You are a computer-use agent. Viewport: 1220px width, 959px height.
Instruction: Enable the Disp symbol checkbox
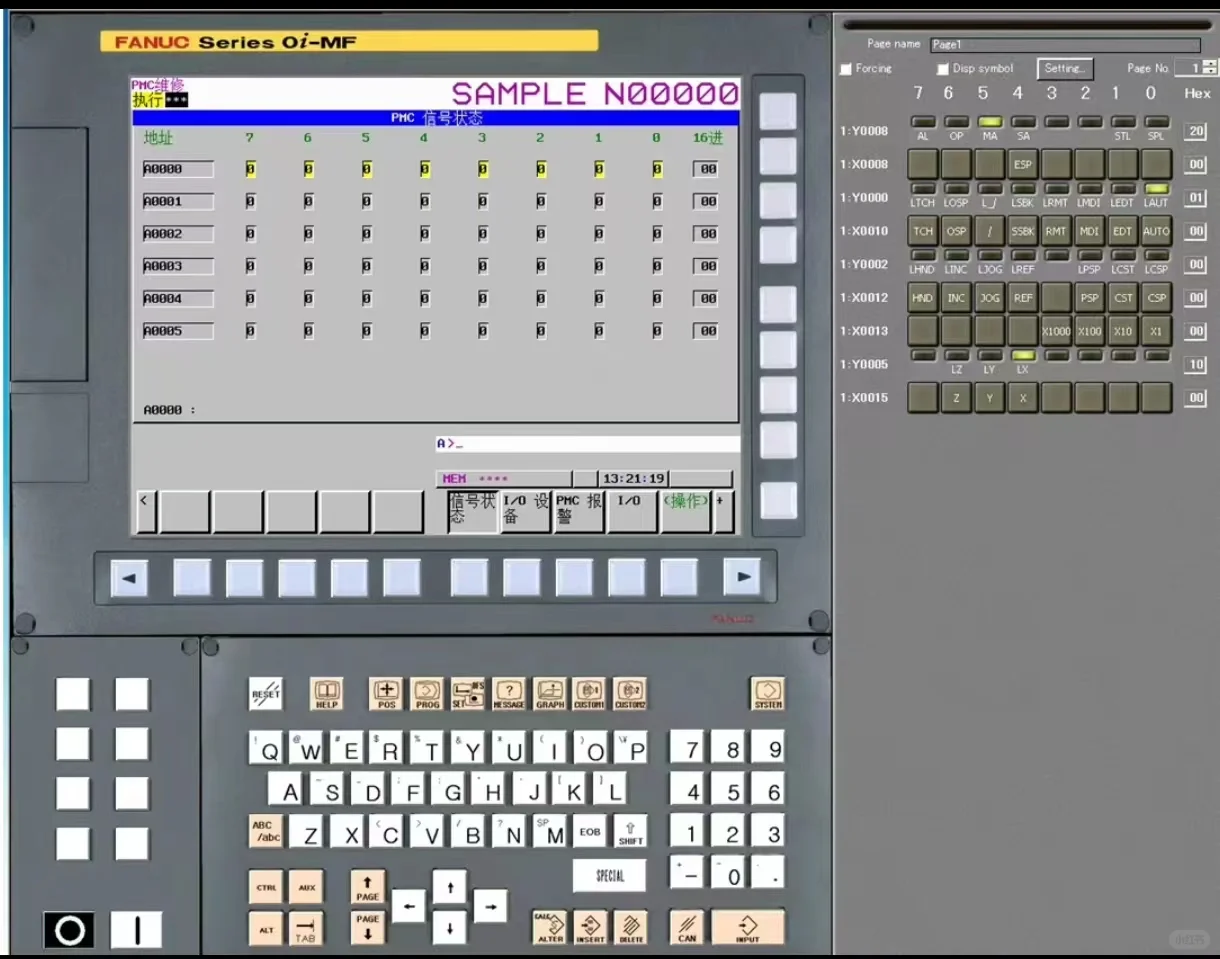point(942,69)
